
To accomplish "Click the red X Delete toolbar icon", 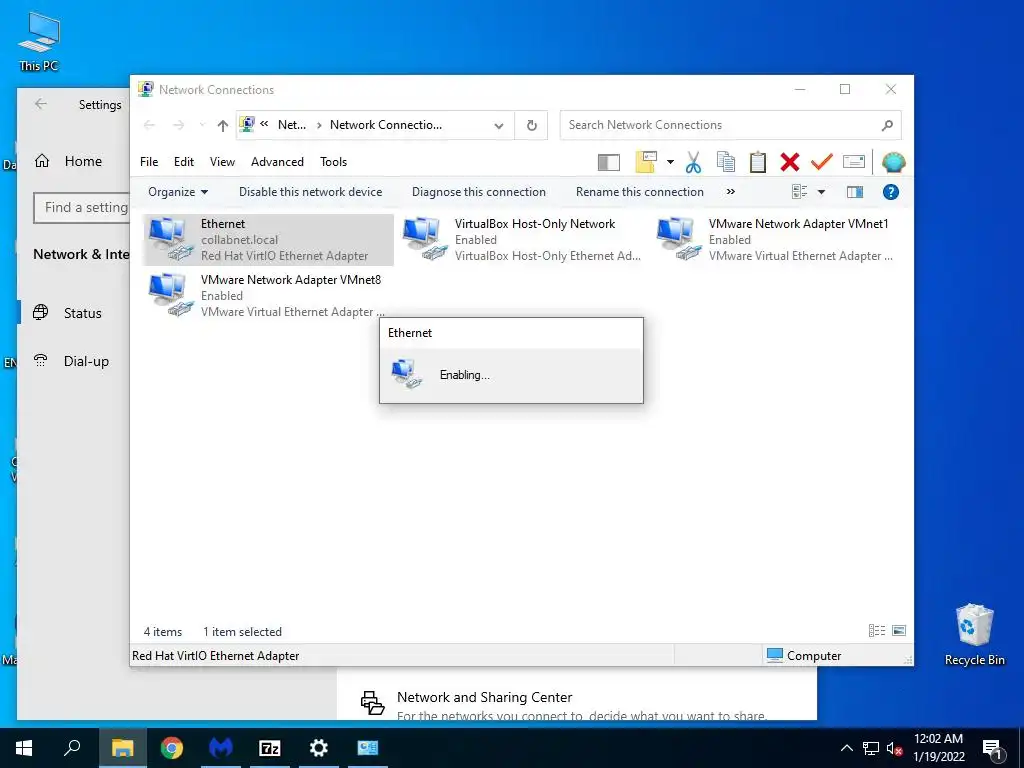I will 790,162.
